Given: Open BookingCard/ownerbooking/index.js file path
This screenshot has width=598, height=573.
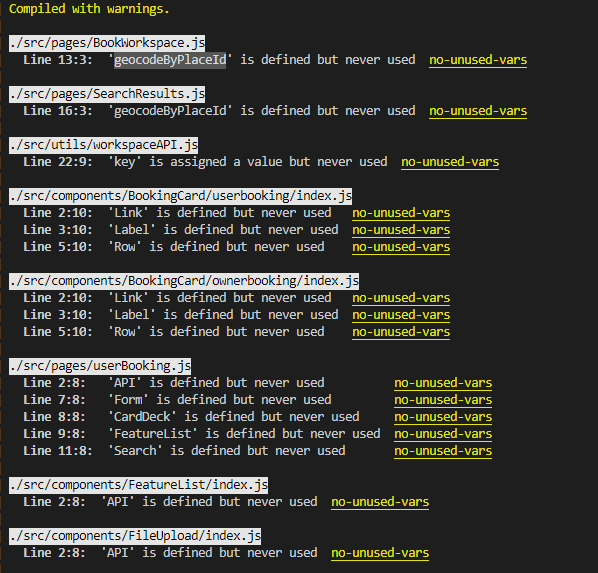Looking at the screenshot, I should point(184,281).
